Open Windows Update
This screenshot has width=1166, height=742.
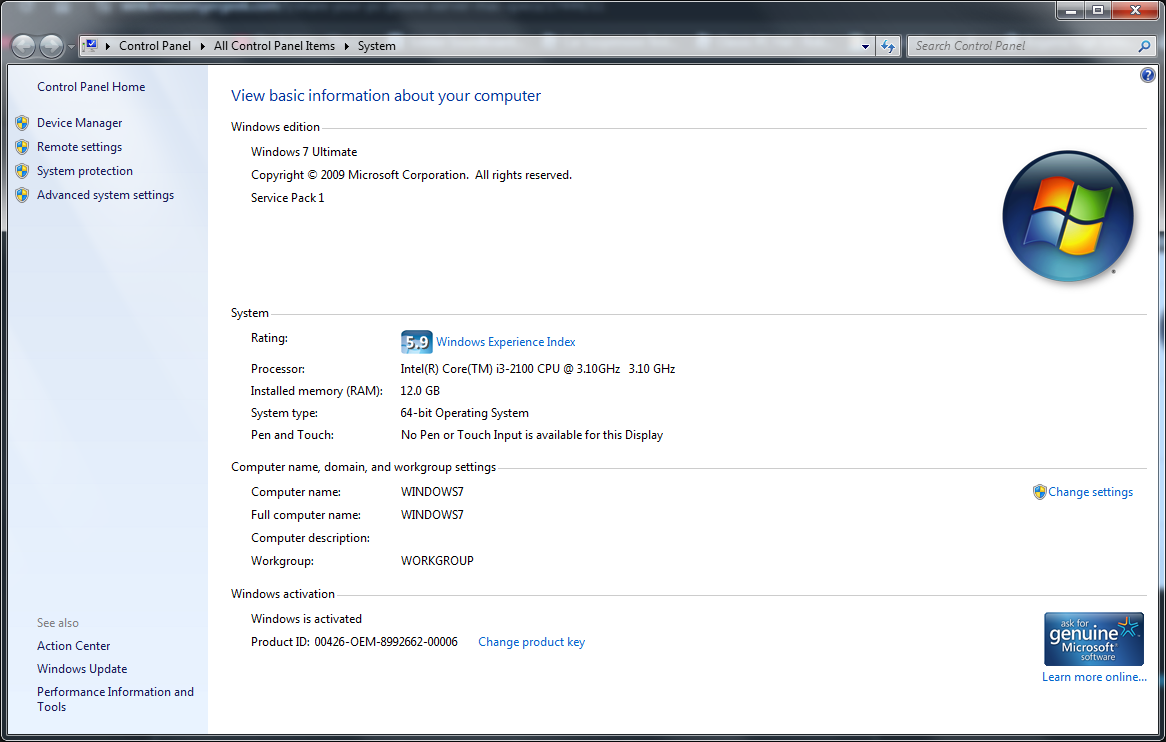coord(82,669)
